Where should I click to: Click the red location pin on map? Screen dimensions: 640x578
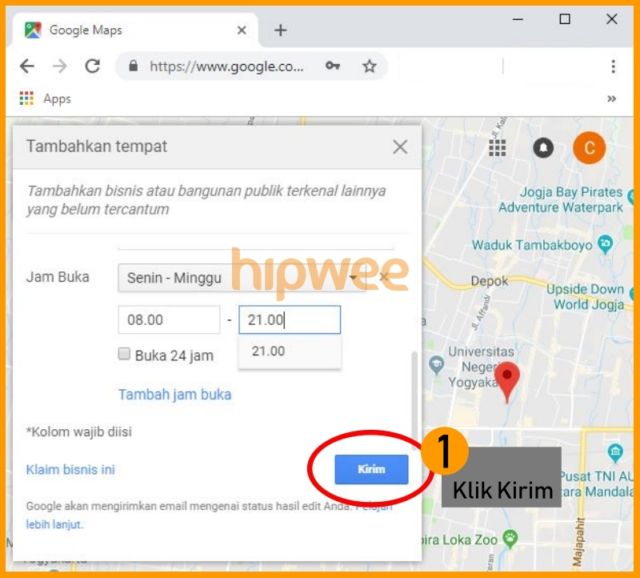pos(507,382)
